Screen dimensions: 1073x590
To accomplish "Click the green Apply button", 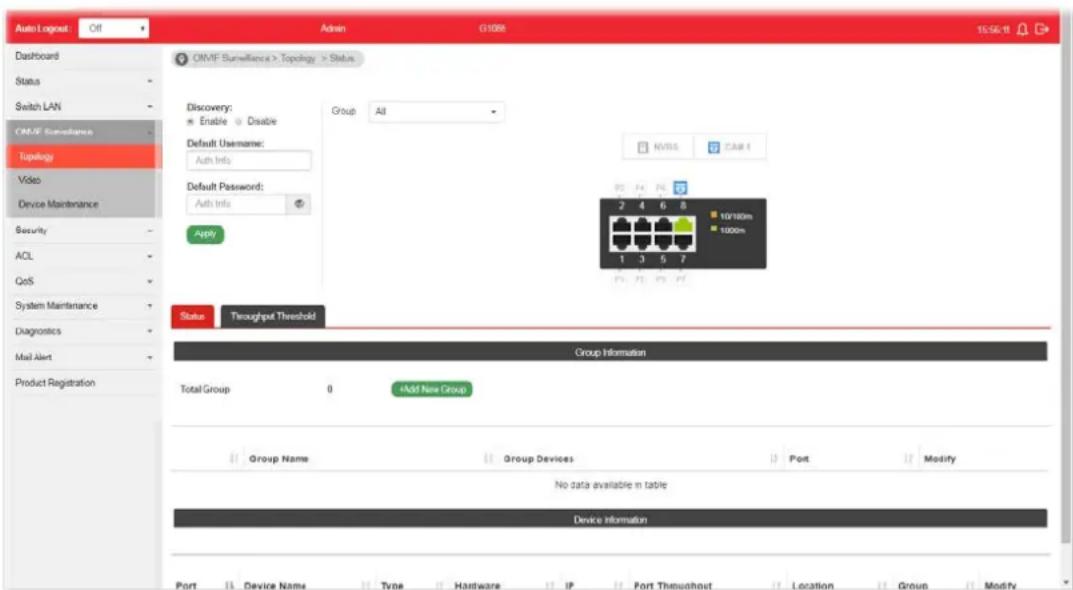I will [x=205, y=234].
